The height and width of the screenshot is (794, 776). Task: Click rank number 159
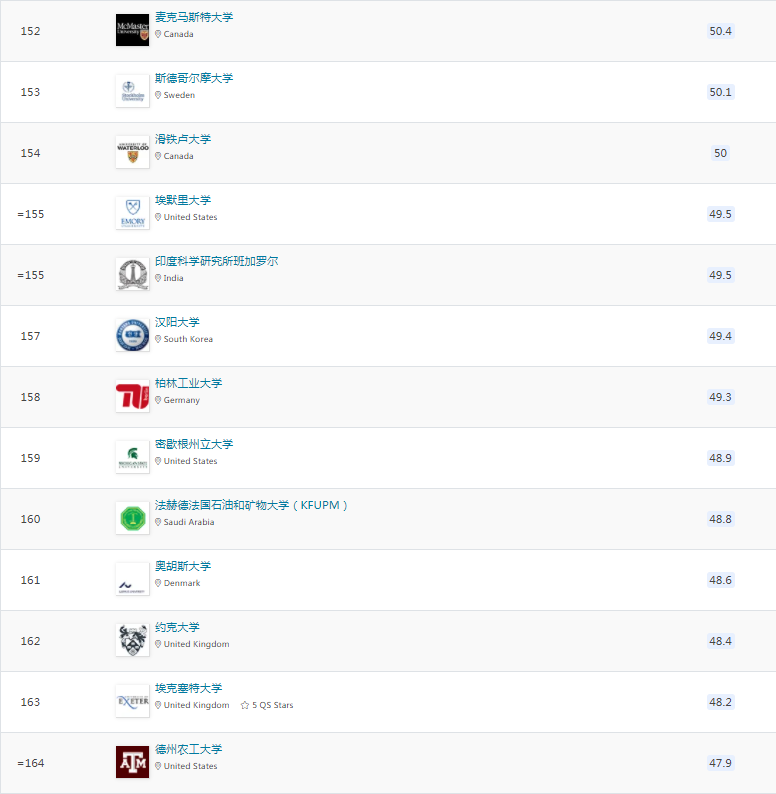(x=30, y=458)
